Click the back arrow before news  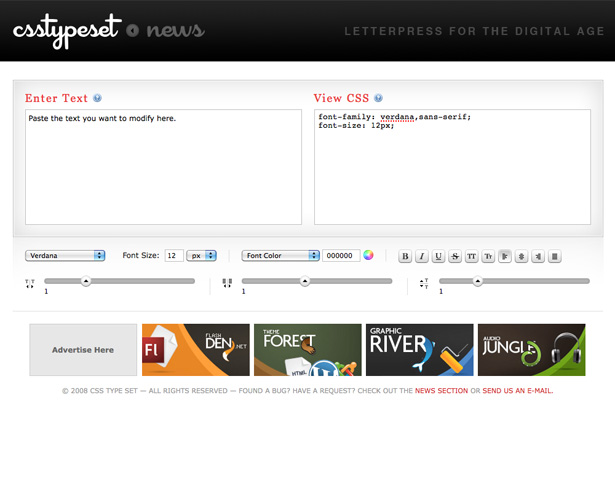(133, 30)
